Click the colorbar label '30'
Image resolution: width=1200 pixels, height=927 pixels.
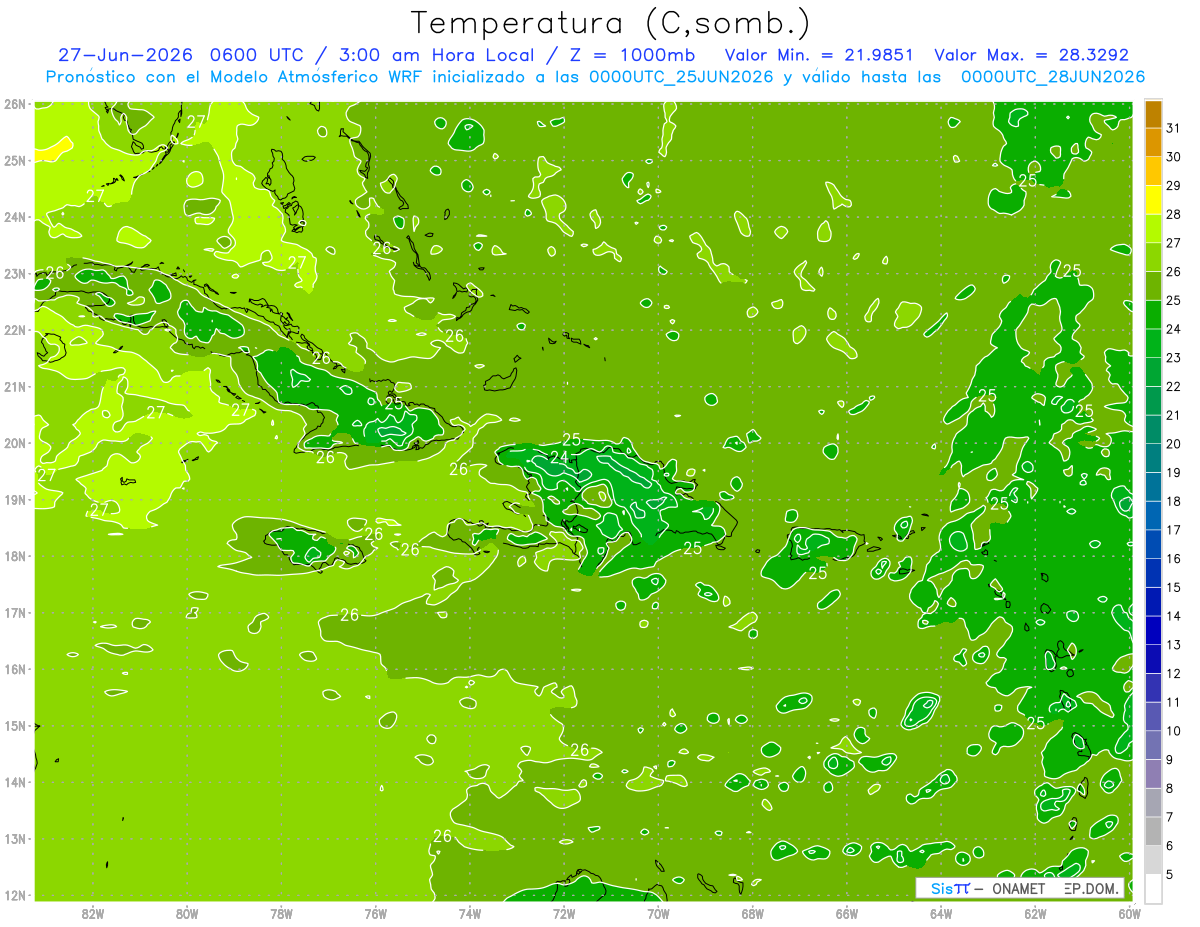point(1173,157)
